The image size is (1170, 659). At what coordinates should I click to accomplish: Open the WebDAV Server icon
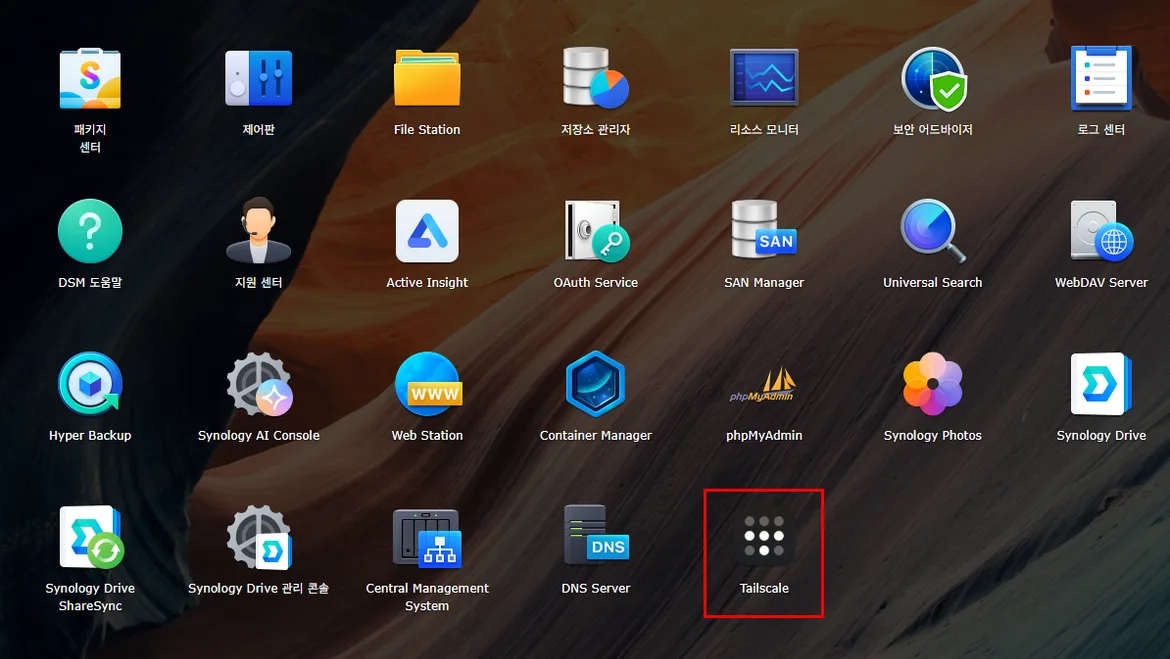click(x=1101, y=231)
